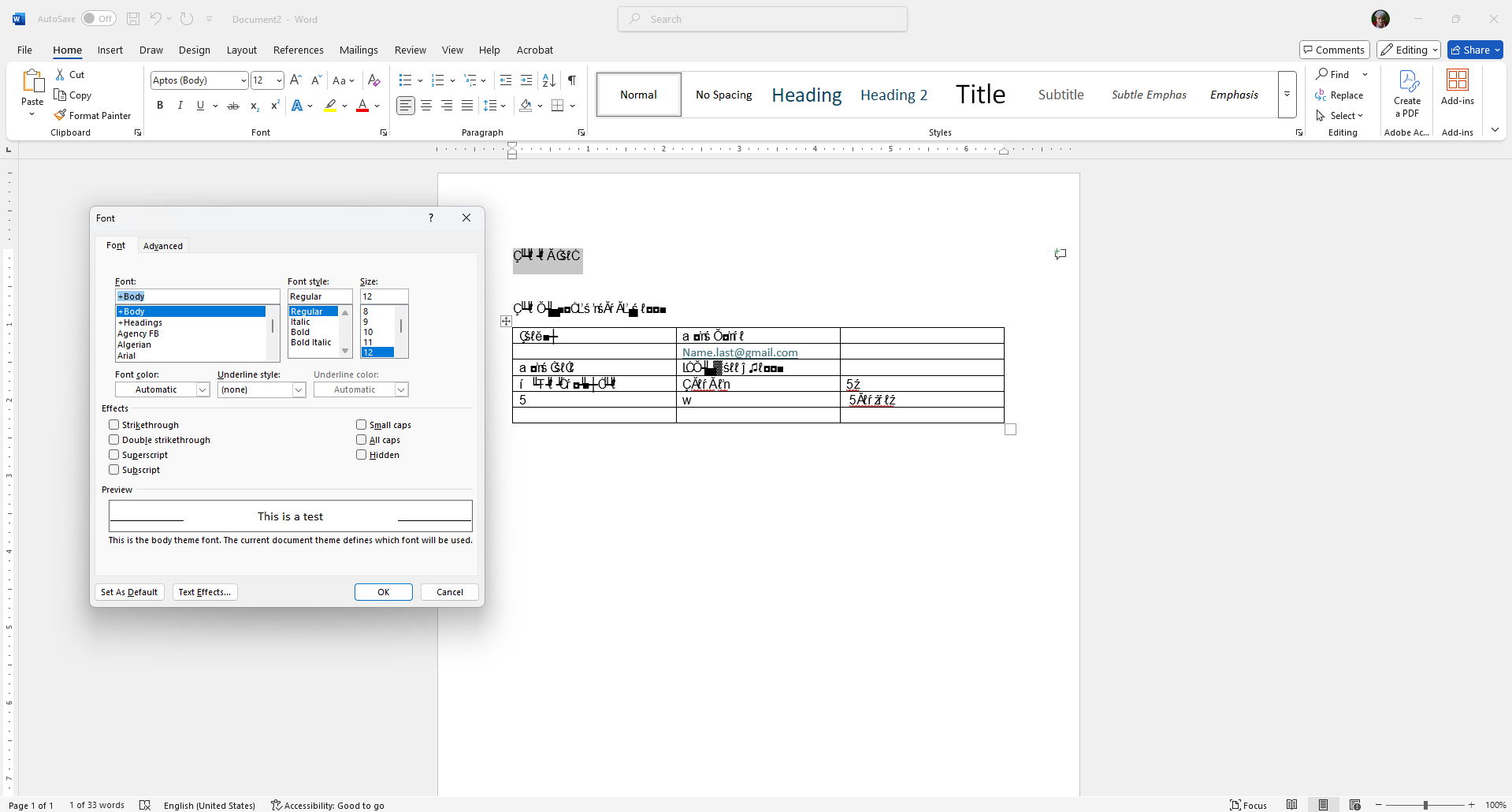Click the Clear All Formatting icon
The height and width of the screenshot is (812, 1512).
tap(373, 80)
